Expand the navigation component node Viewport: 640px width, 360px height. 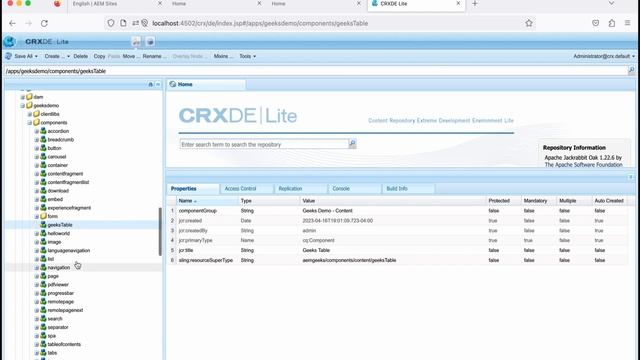(x=37, y=268)
